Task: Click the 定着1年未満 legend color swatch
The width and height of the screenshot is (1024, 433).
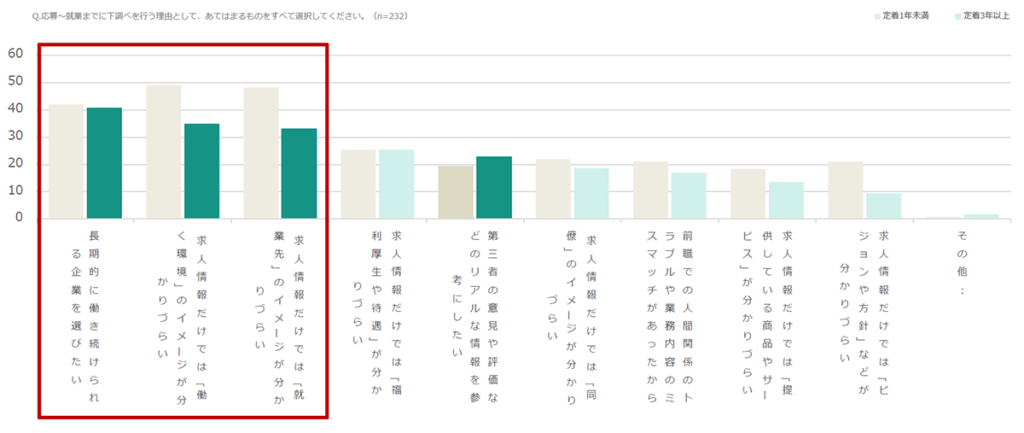Action: 876,16
